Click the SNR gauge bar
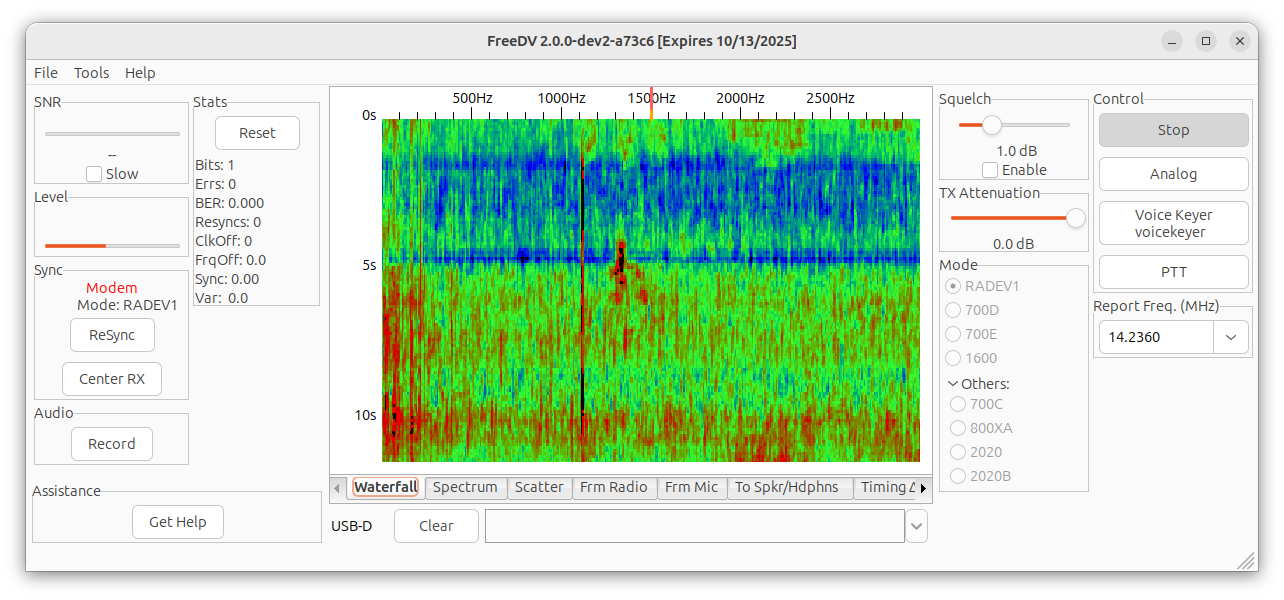 coord(112,133)
